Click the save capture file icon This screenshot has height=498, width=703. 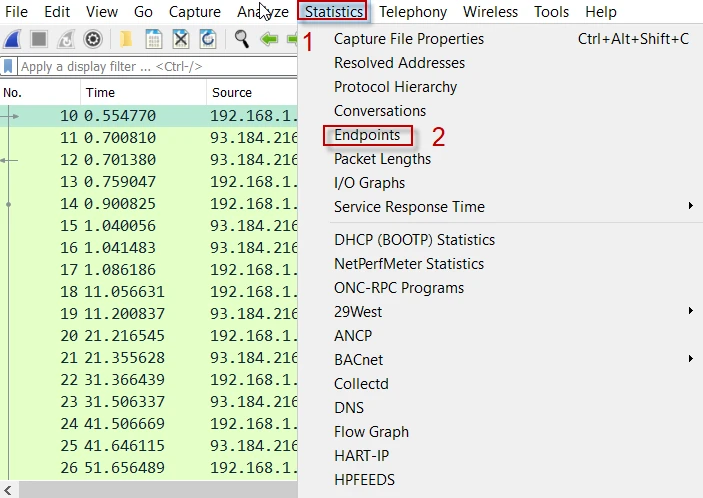click(x=154, y=40)
